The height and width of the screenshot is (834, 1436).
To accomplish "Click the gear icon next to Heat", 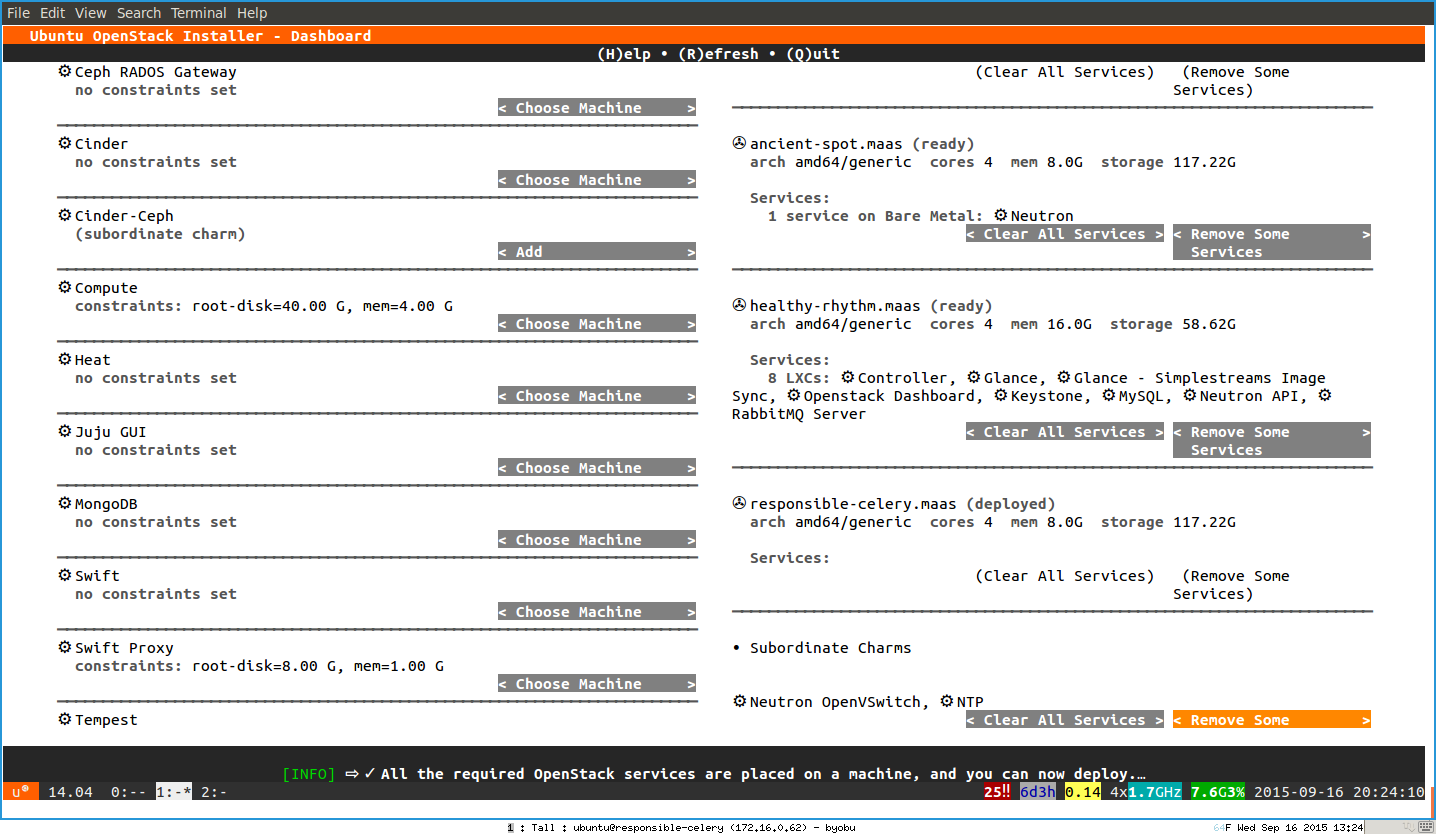I will 65,360.
